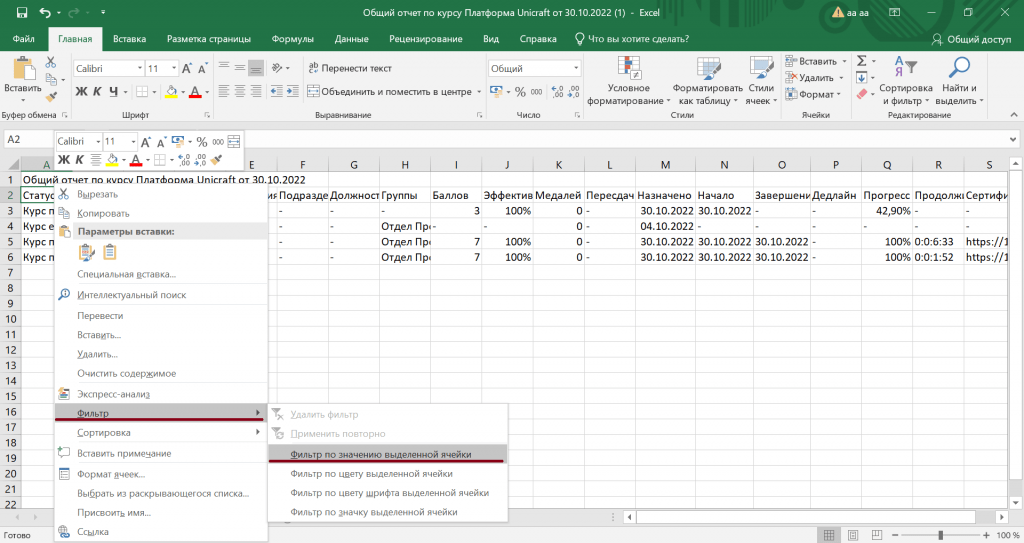This screenshot has width=1024, height=543.
Task: Click the Save icon in the title bar
Action: pos(22,12)
